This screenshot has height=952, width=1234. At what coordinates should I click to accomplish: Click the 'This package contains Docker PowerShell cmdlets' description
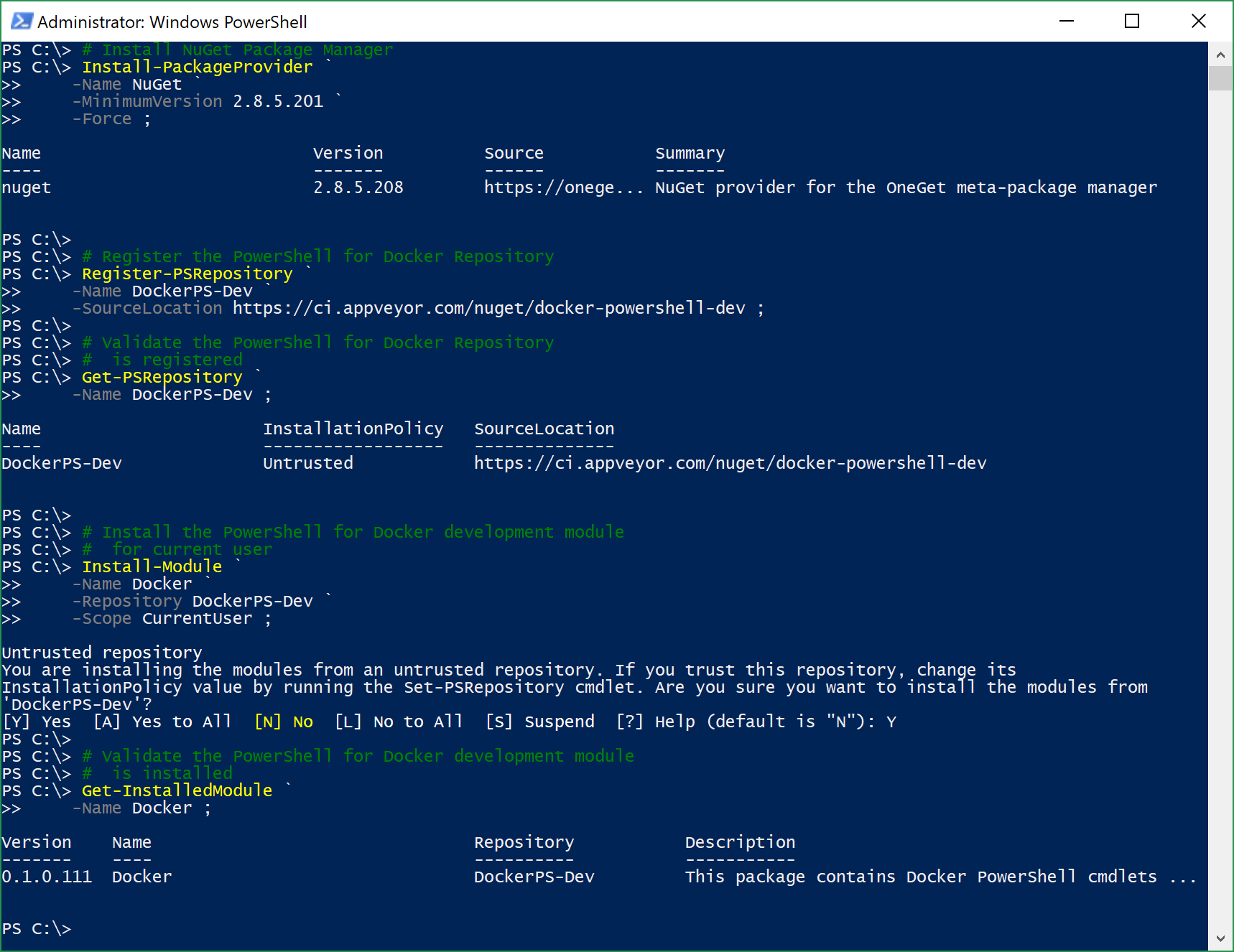tap(921, 877)
